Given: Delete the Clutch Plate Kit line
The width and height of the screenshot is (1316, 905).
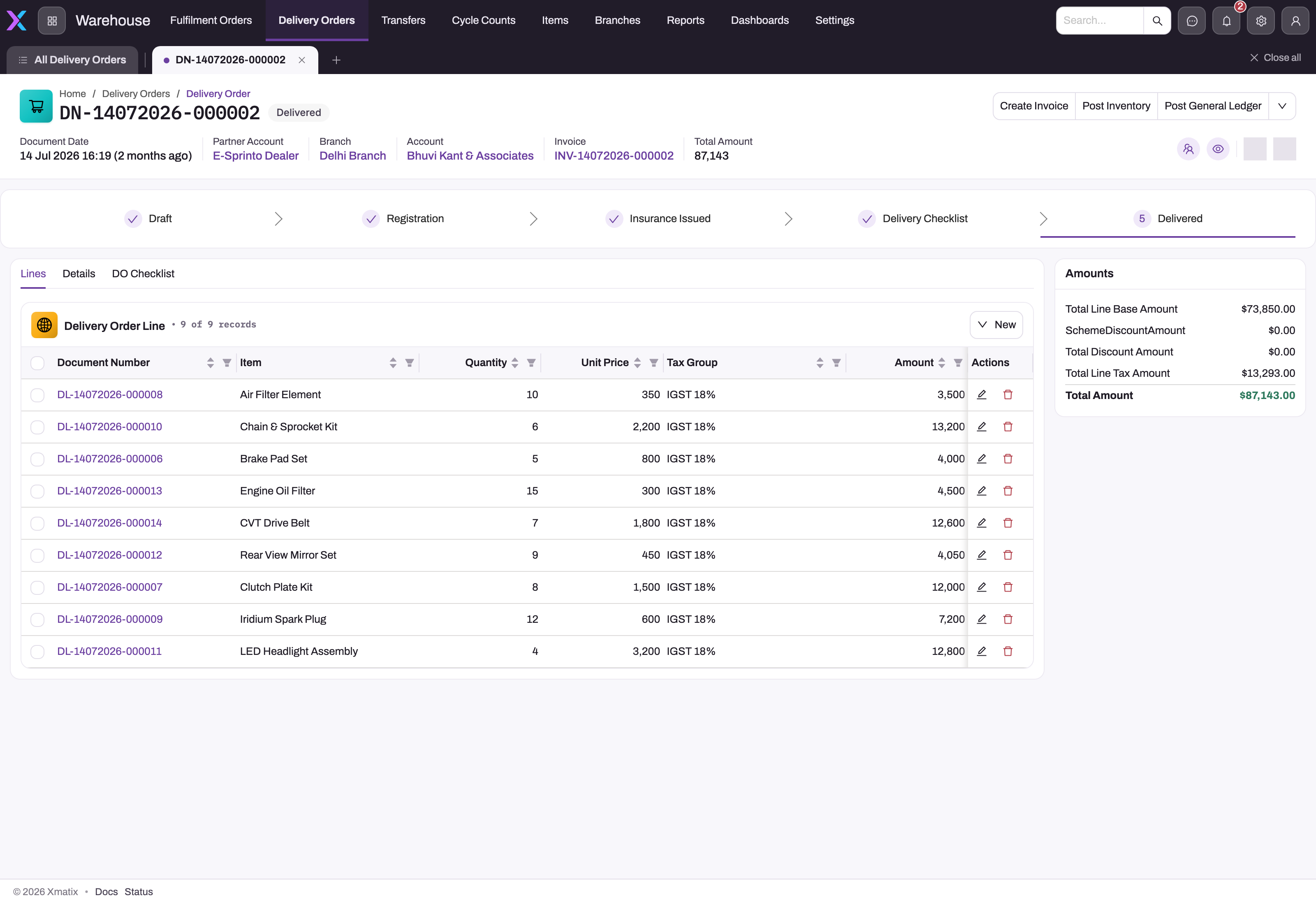Looking at the screenshot, I should coord(1008,587).
